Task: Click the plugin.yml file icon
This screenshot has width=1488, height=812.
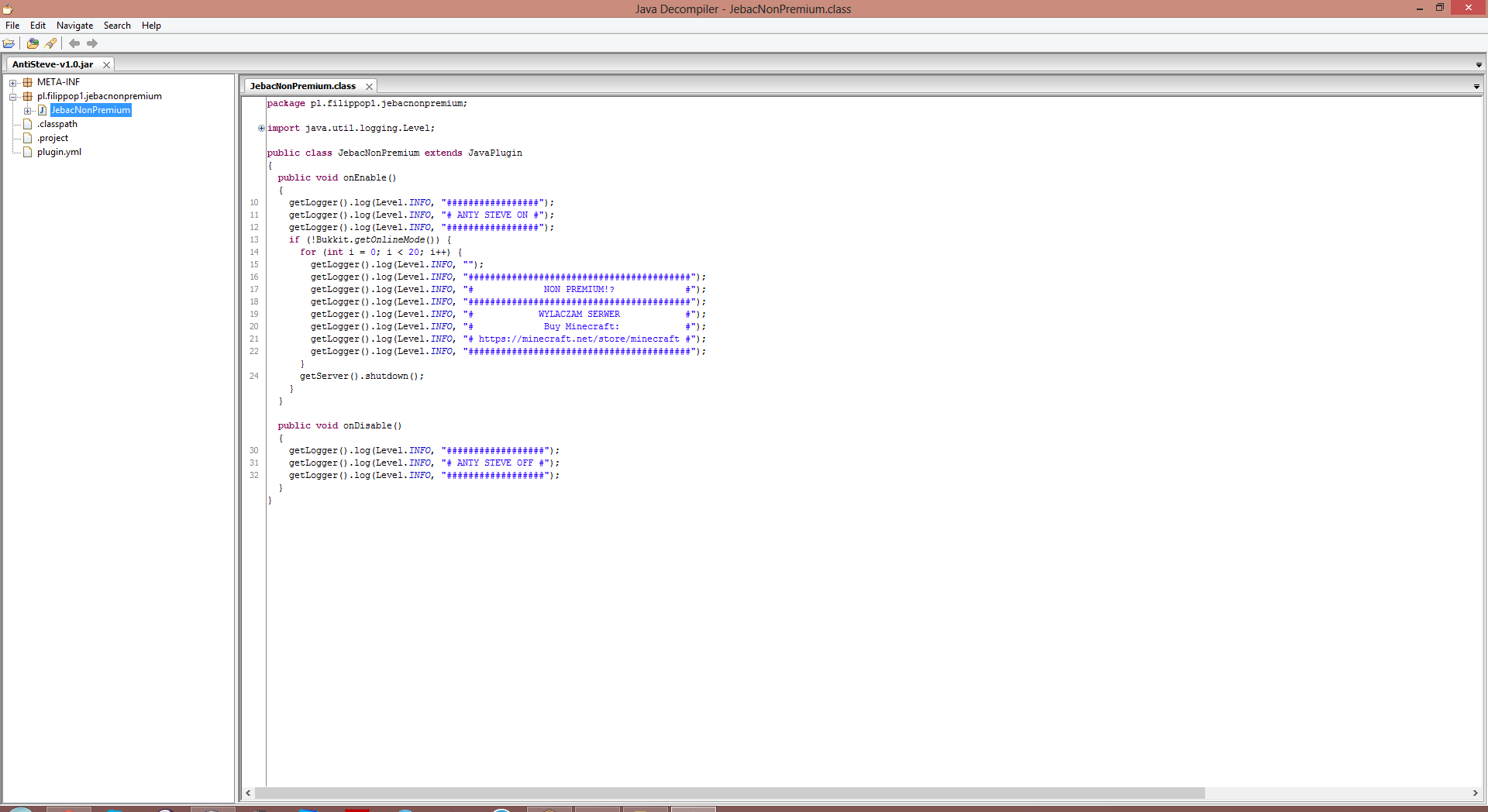Action: [28, 152]
